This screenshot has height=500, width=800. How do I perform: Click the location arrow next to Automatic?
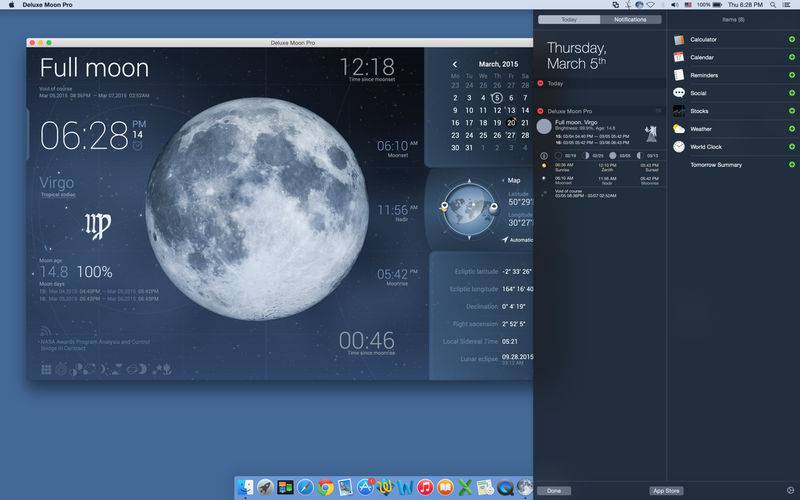(x=505, y=240)
